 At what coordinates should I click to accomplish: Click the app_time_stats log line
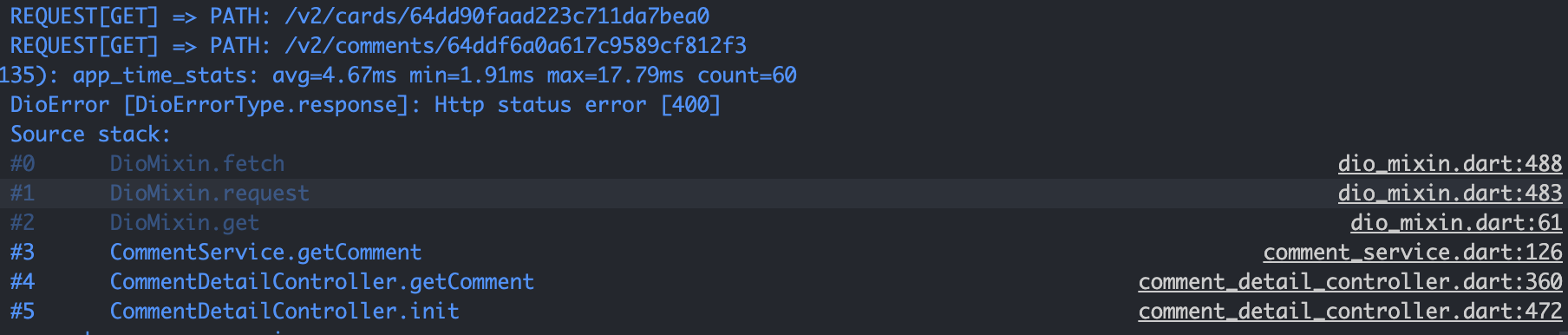point(398,75)
